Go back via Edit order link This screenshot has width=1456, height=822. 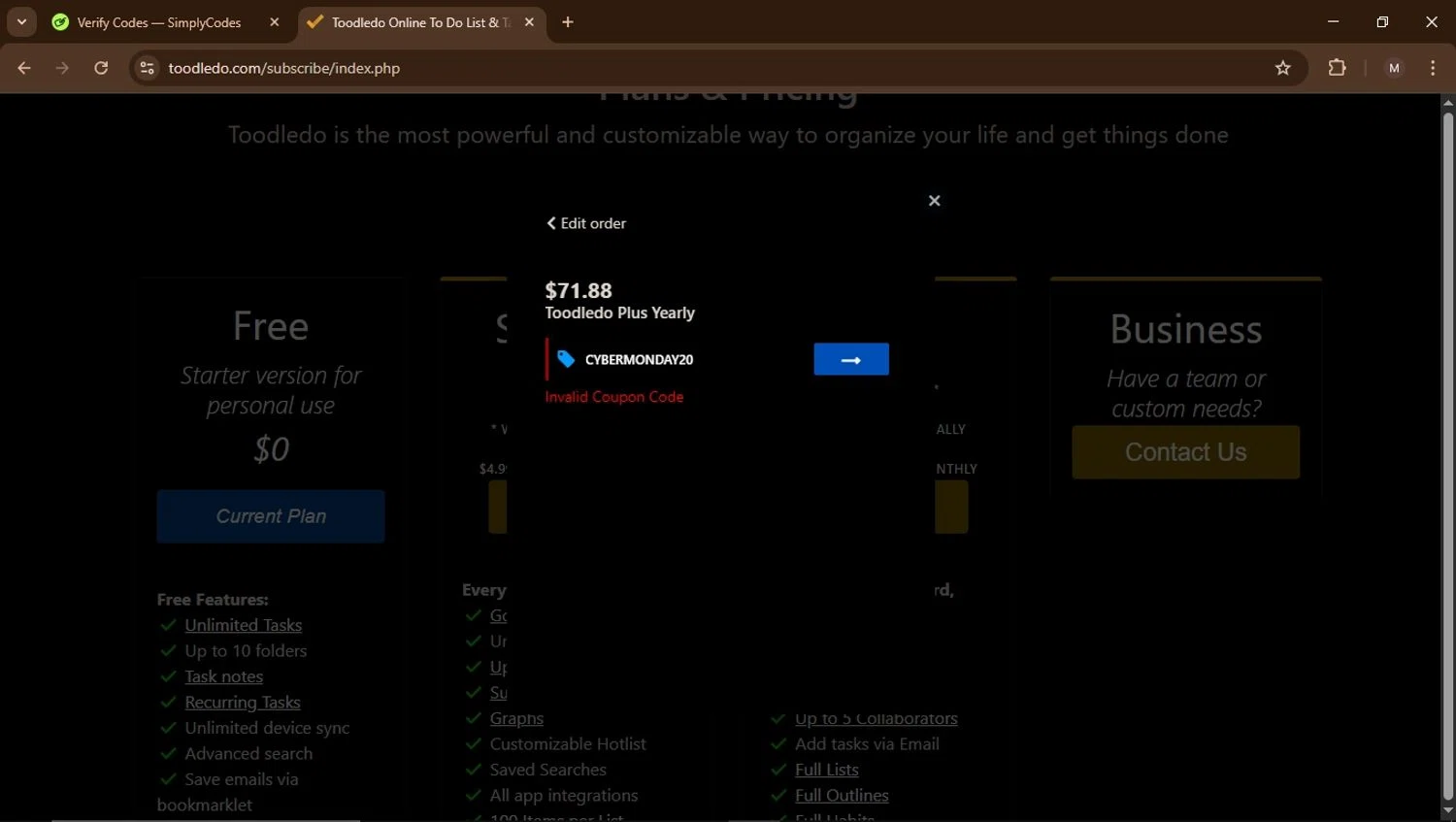(586, 223)
